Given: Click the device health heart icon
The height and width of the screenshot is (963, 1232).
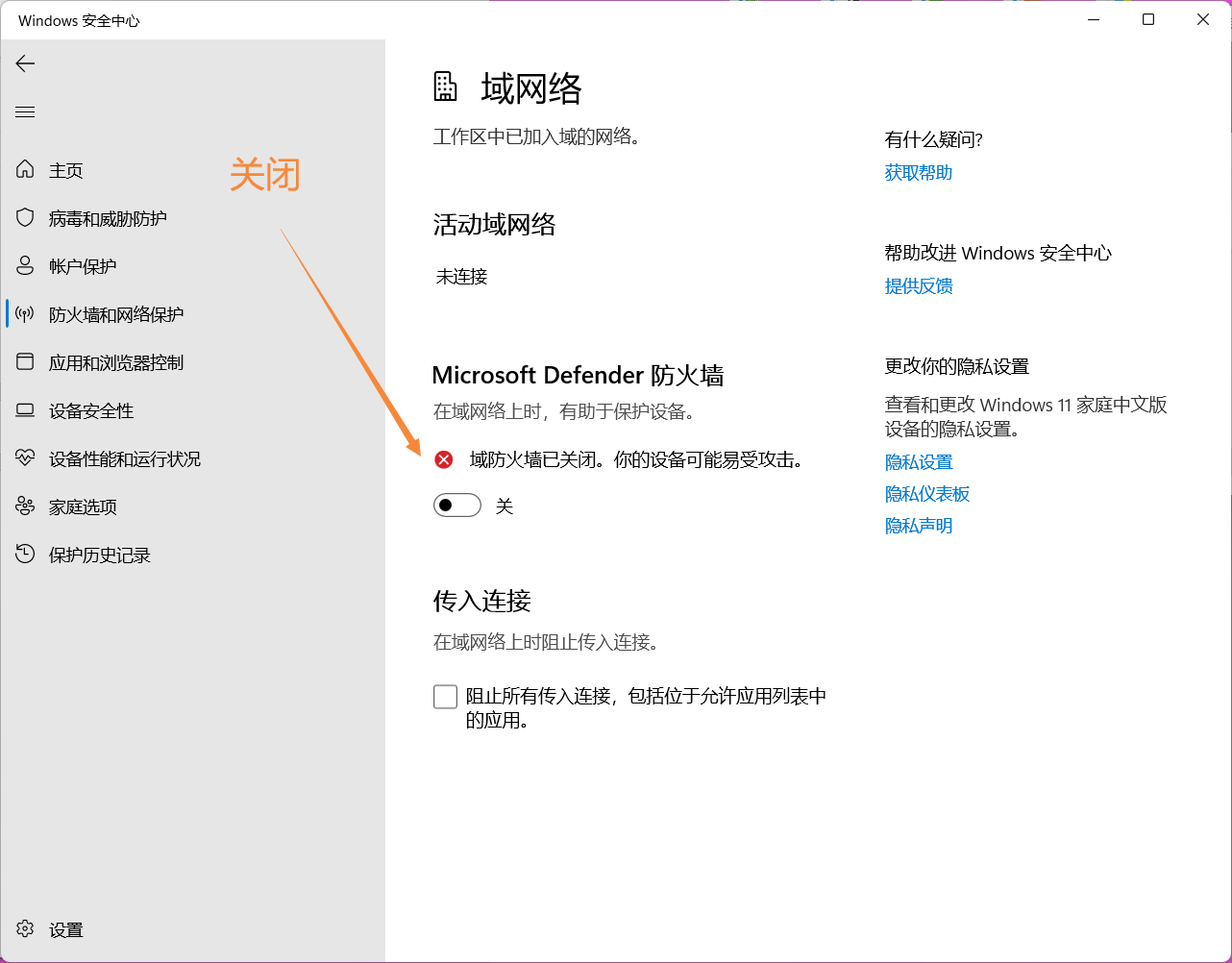Looking at the screenshot, I should point(25,458).
